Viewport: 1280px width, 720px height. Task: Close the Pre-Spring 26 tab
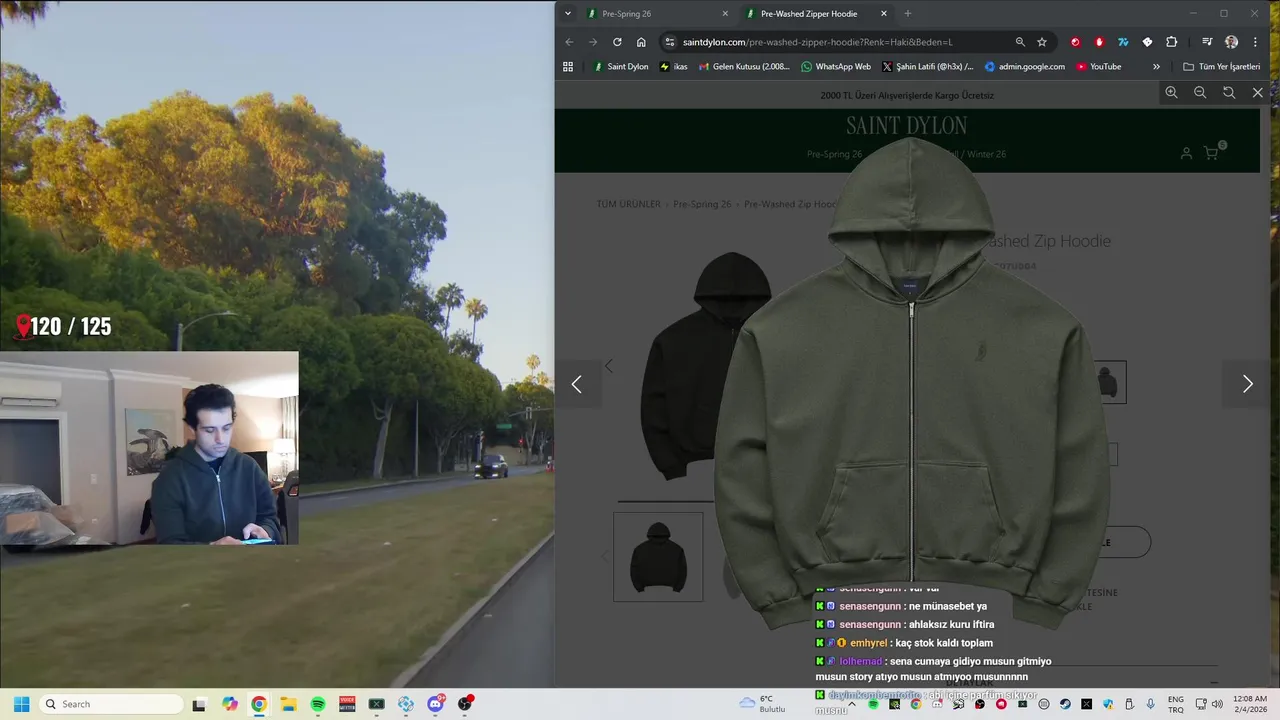coord(725,14)
